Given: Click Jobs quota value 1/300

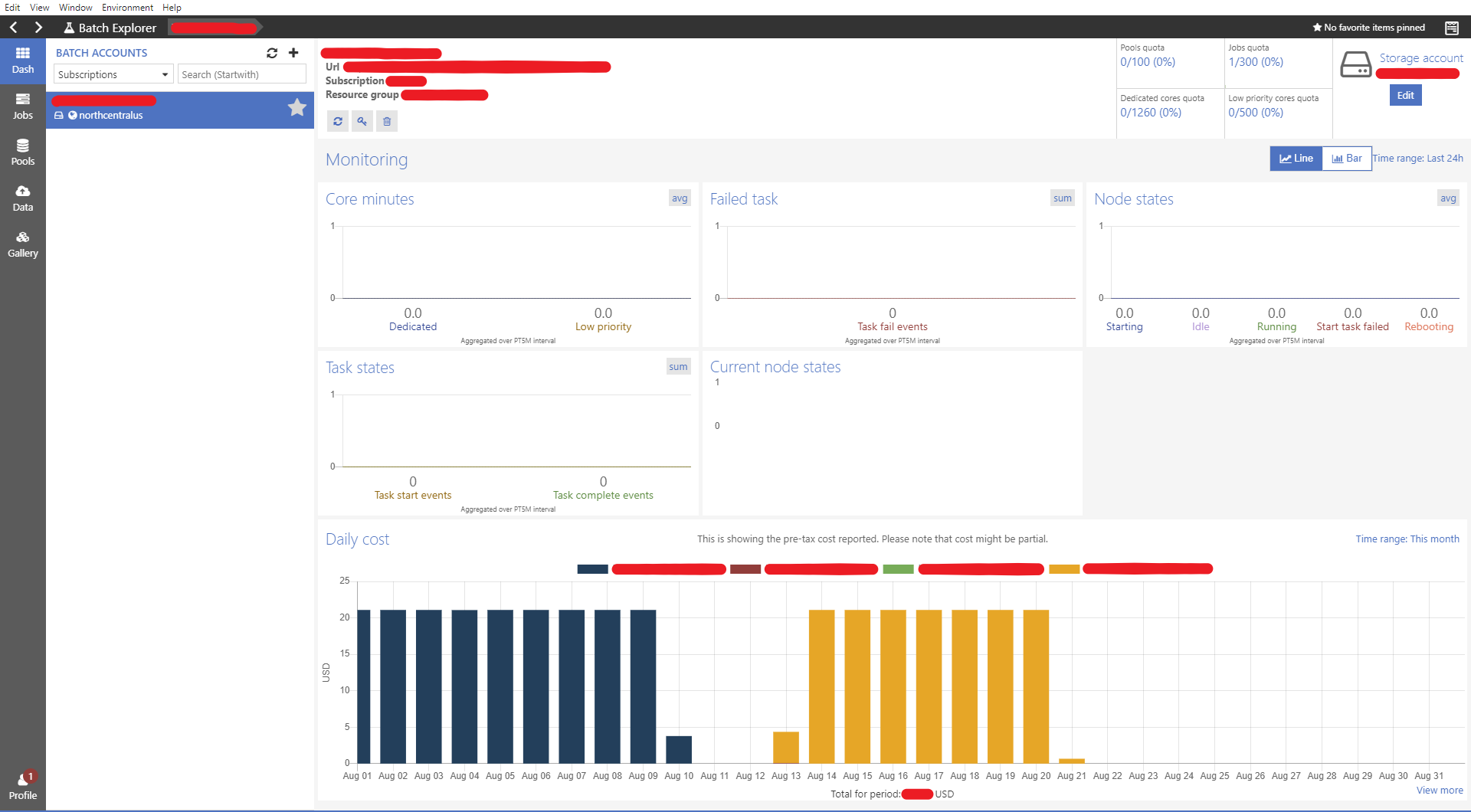Looking at the screenshot, I should coord(1256,62).
